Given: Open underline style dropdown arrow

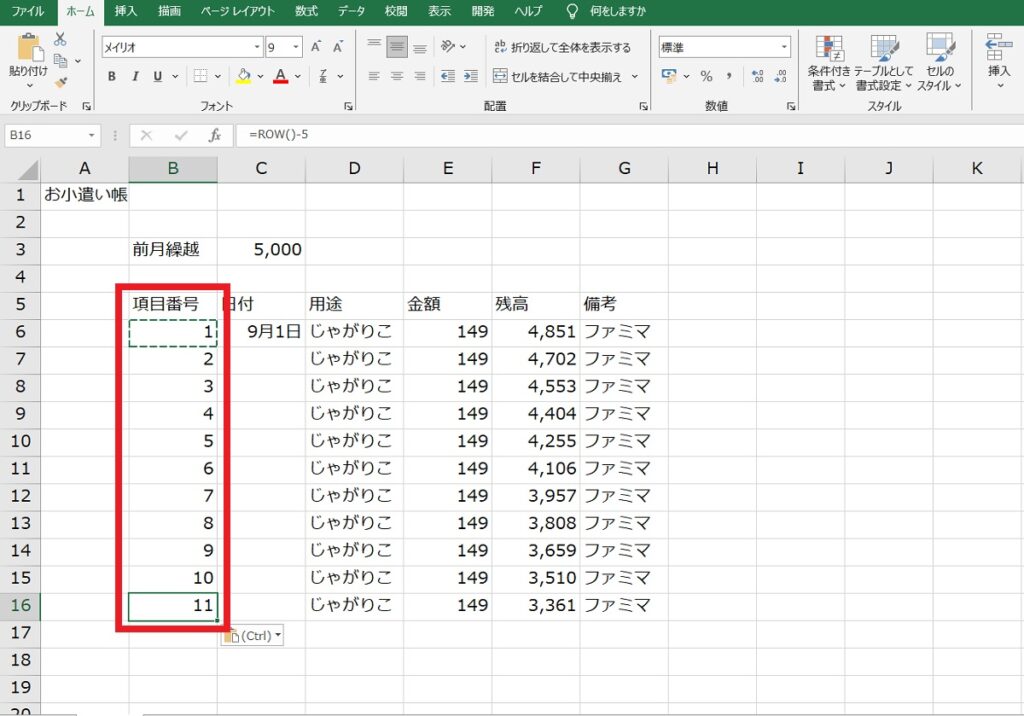Looking at the screenshot, I should pos(175,76).
